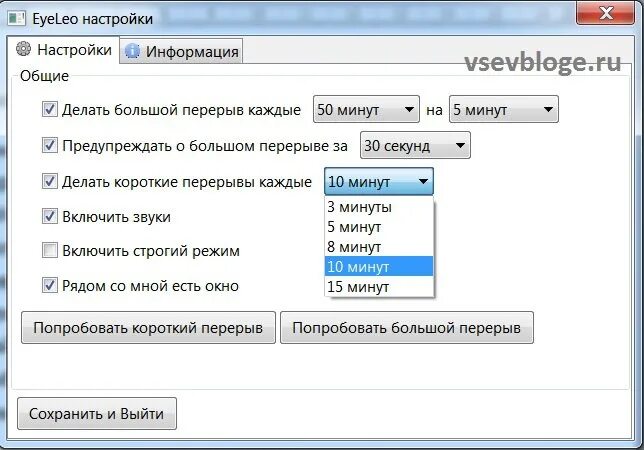
Task: Collapse the open 10 минут combo box
Action: (379, 181)
